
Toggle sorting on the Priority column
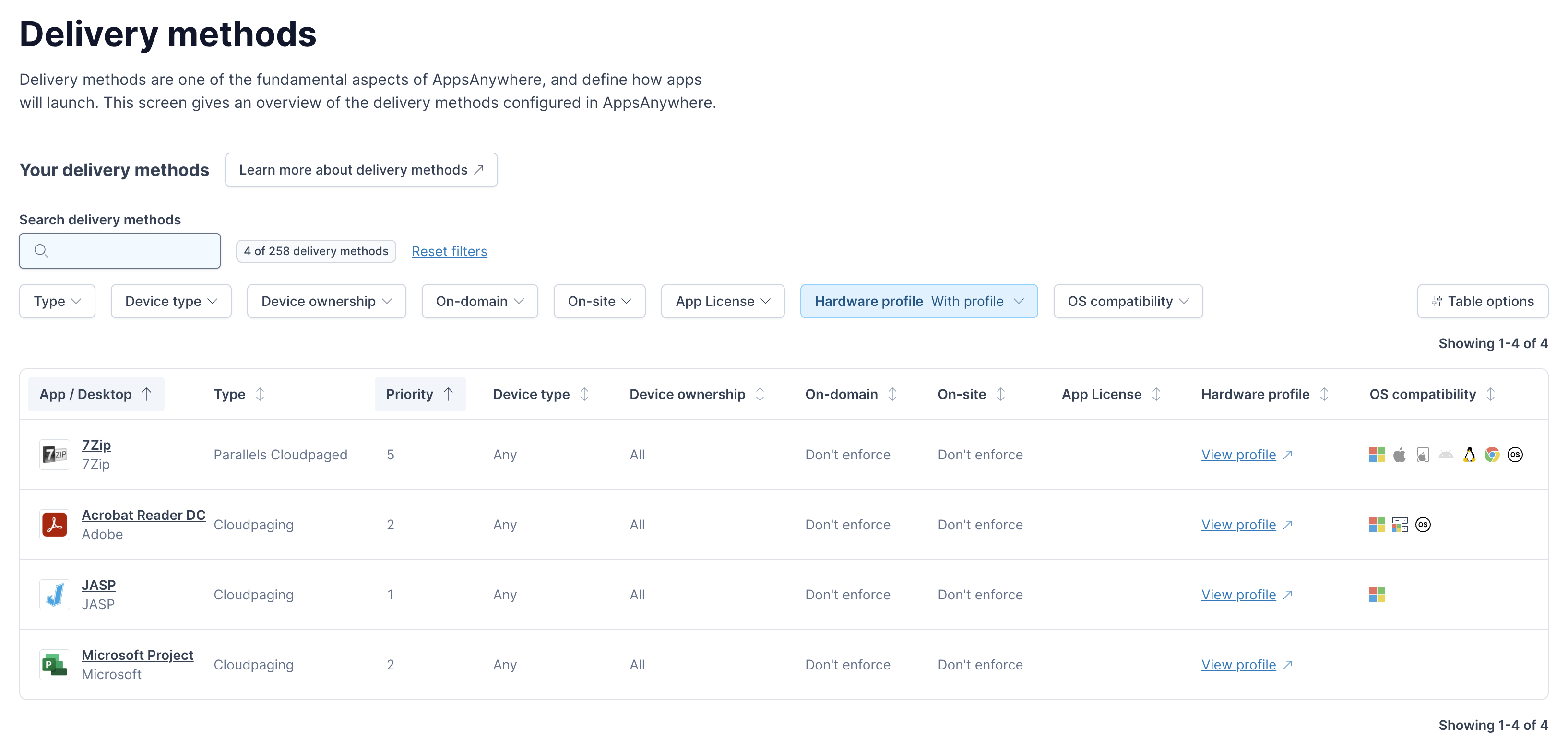tap(421, 394)
